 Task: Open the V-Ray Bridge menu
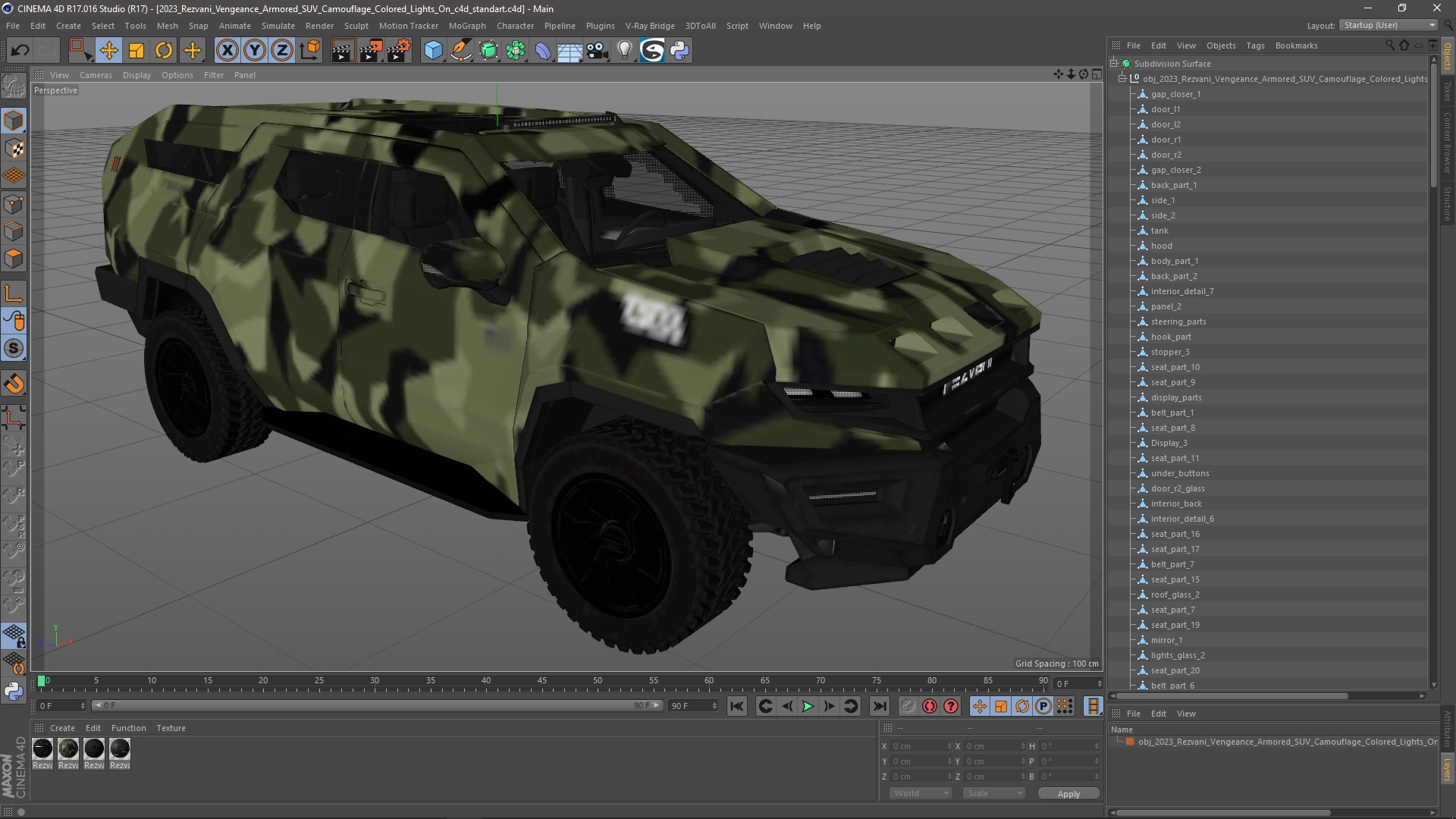[x=650, y=26]
